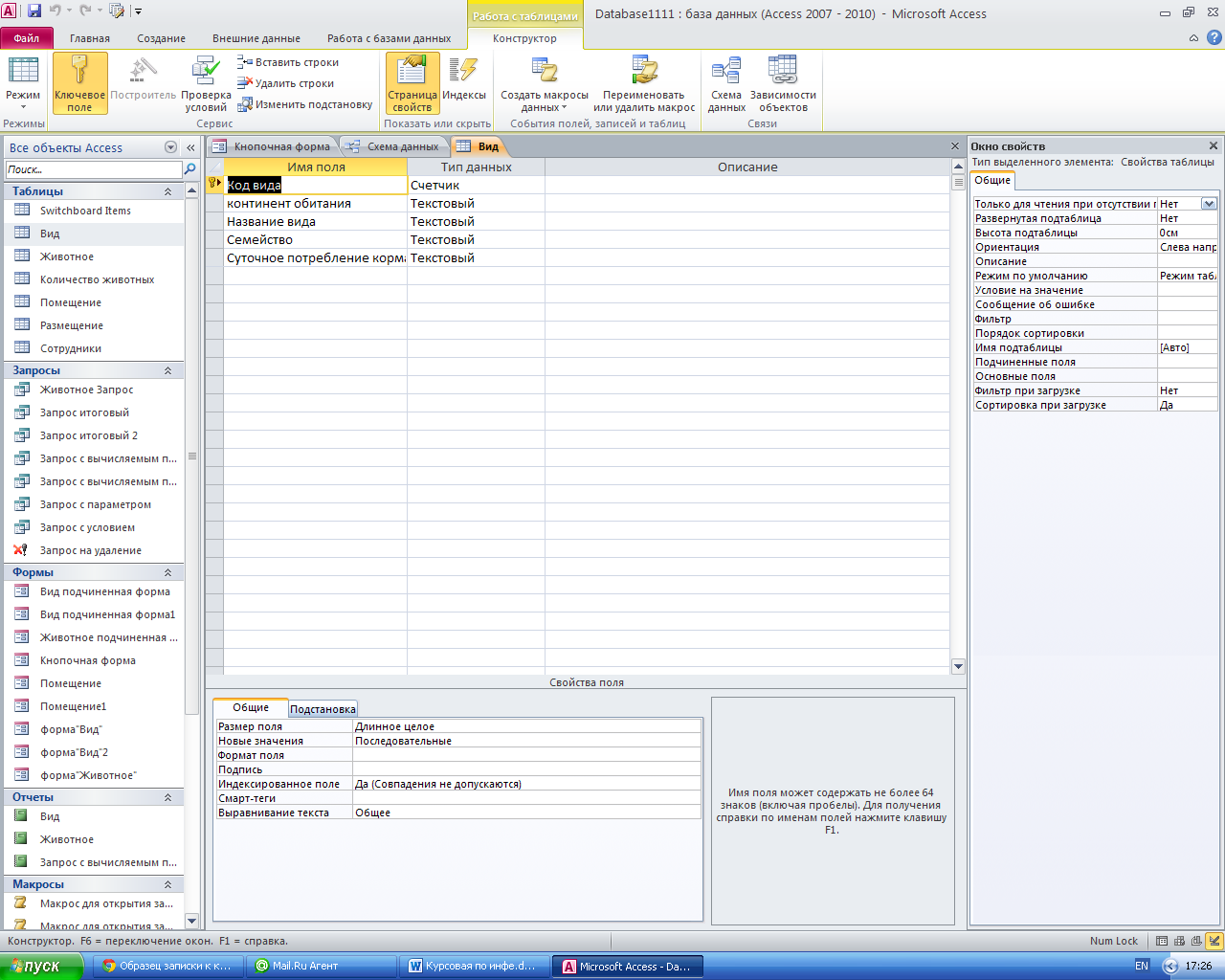Select the Животное report

pos(94,839)
